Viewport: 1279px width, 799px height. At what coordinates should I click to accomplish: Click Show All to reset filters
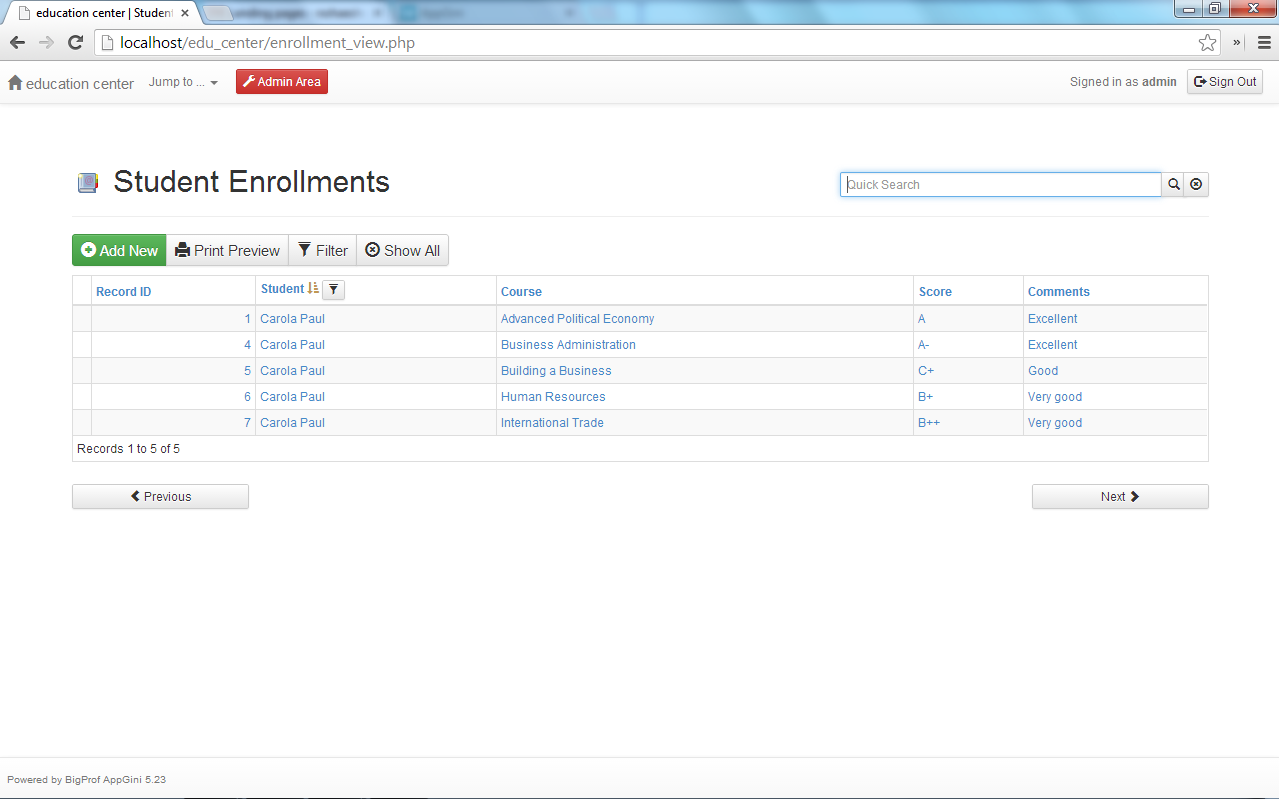(x=402, y=251)
